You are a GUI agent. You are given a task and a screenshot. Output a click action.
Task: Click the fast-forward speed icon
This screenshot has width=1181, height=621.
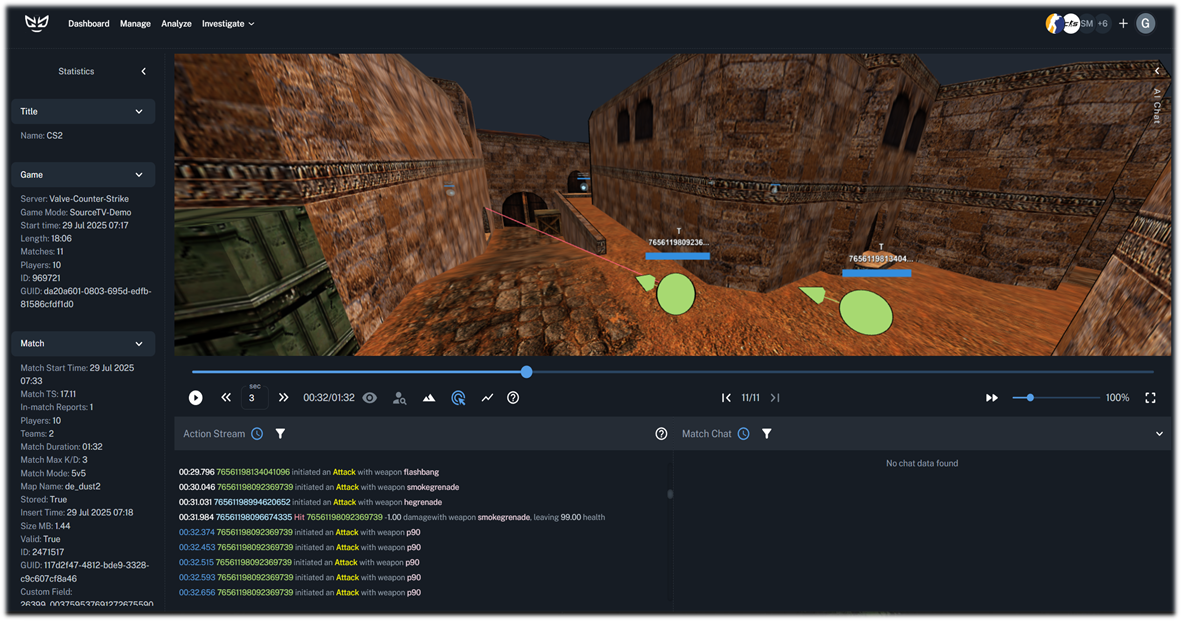pos(992,398)
